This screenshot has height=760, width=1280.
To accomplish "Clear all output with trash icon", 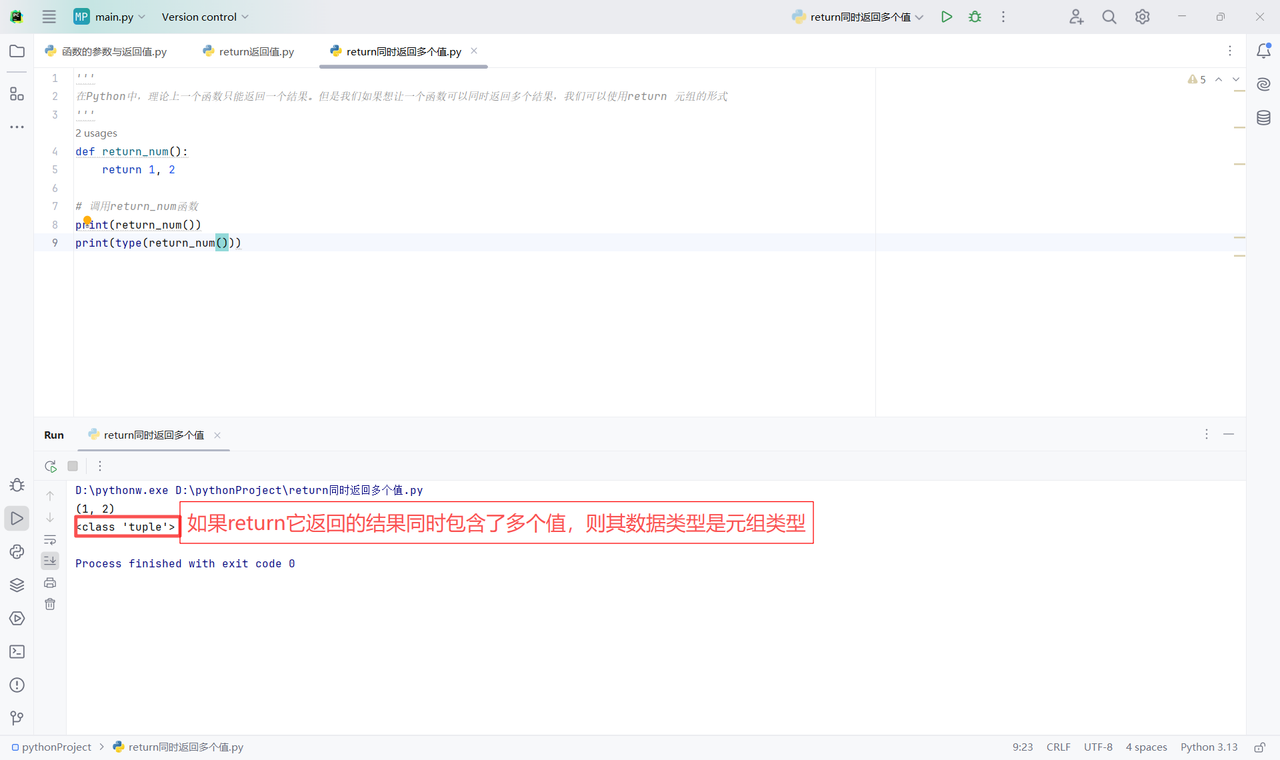I will [49, 604].
